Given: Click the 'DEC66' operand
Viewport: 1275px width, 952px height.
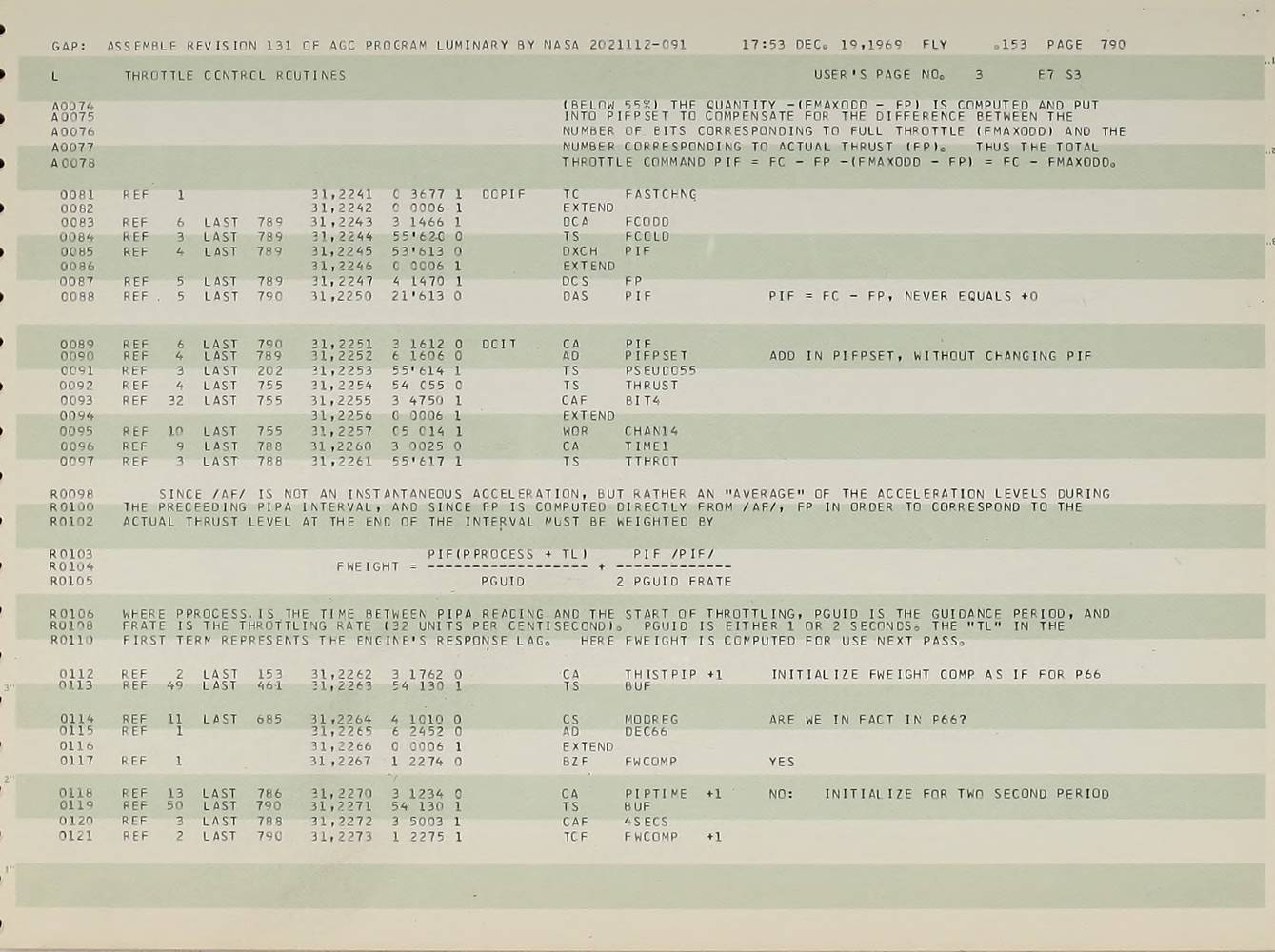Looking at the screenshot, I should [x=647, y=731].
